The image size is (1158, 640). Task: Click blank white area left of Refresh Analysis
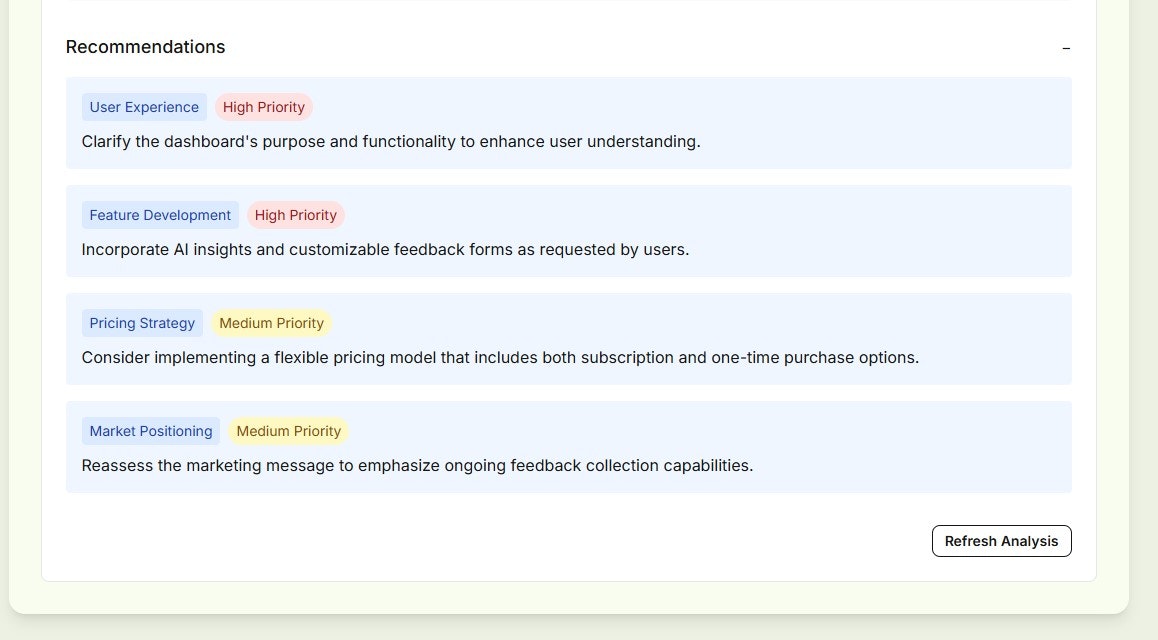pos(500,541)
